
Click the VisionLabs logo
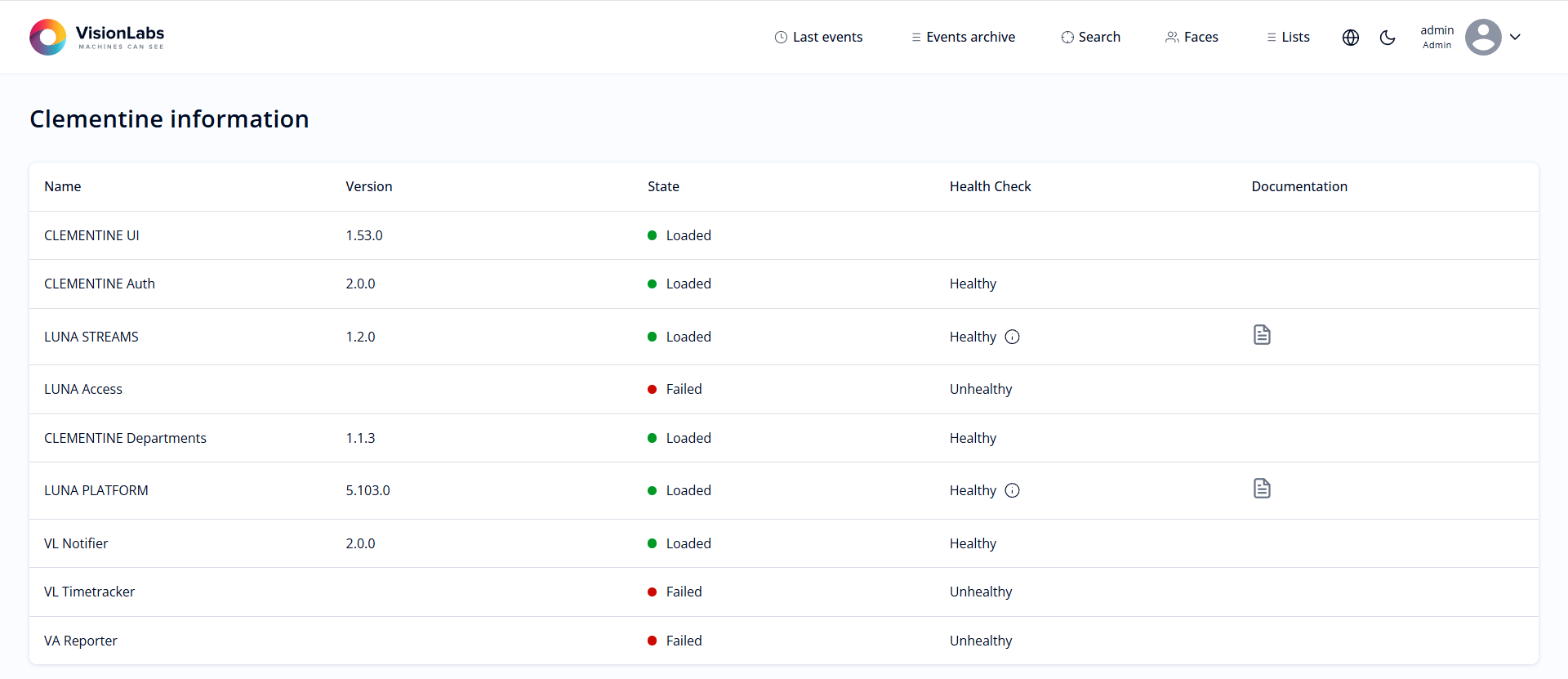96,37
